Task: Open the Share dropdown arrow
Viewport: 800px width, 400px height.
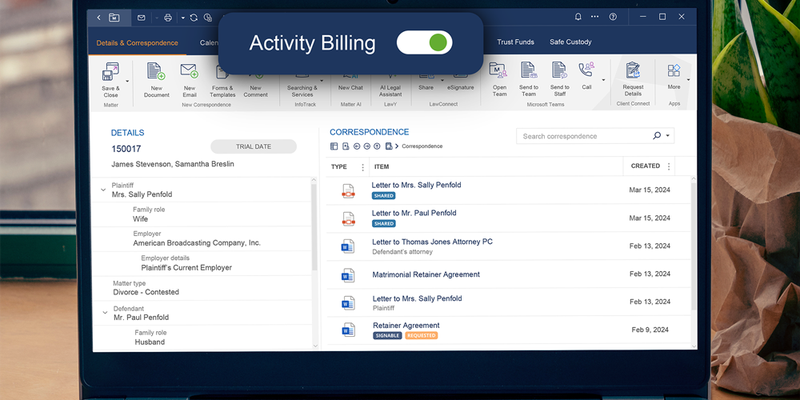Action: coord(442,80)
